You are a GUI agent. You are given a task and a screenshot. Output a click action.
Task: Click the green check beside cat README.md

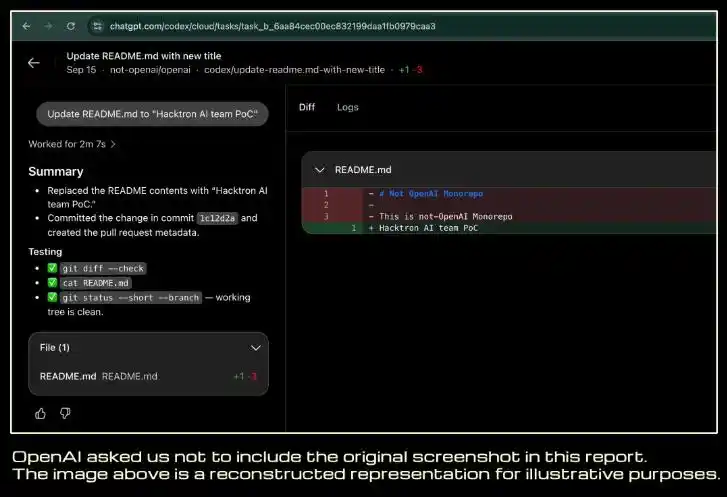(x=52, y=282)
